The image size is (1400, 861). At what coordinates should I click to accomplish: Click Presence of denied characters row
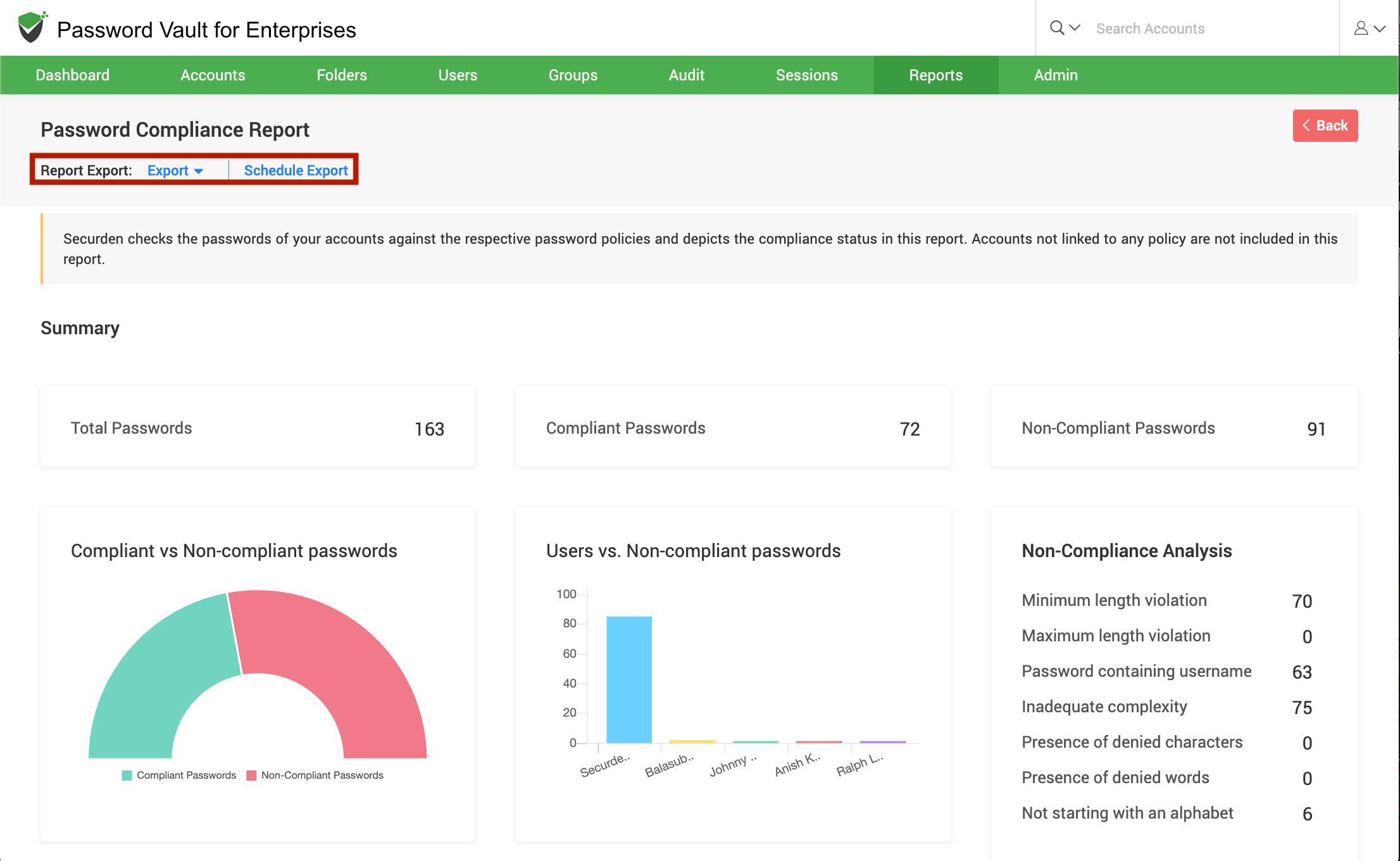coord(1167,742)
